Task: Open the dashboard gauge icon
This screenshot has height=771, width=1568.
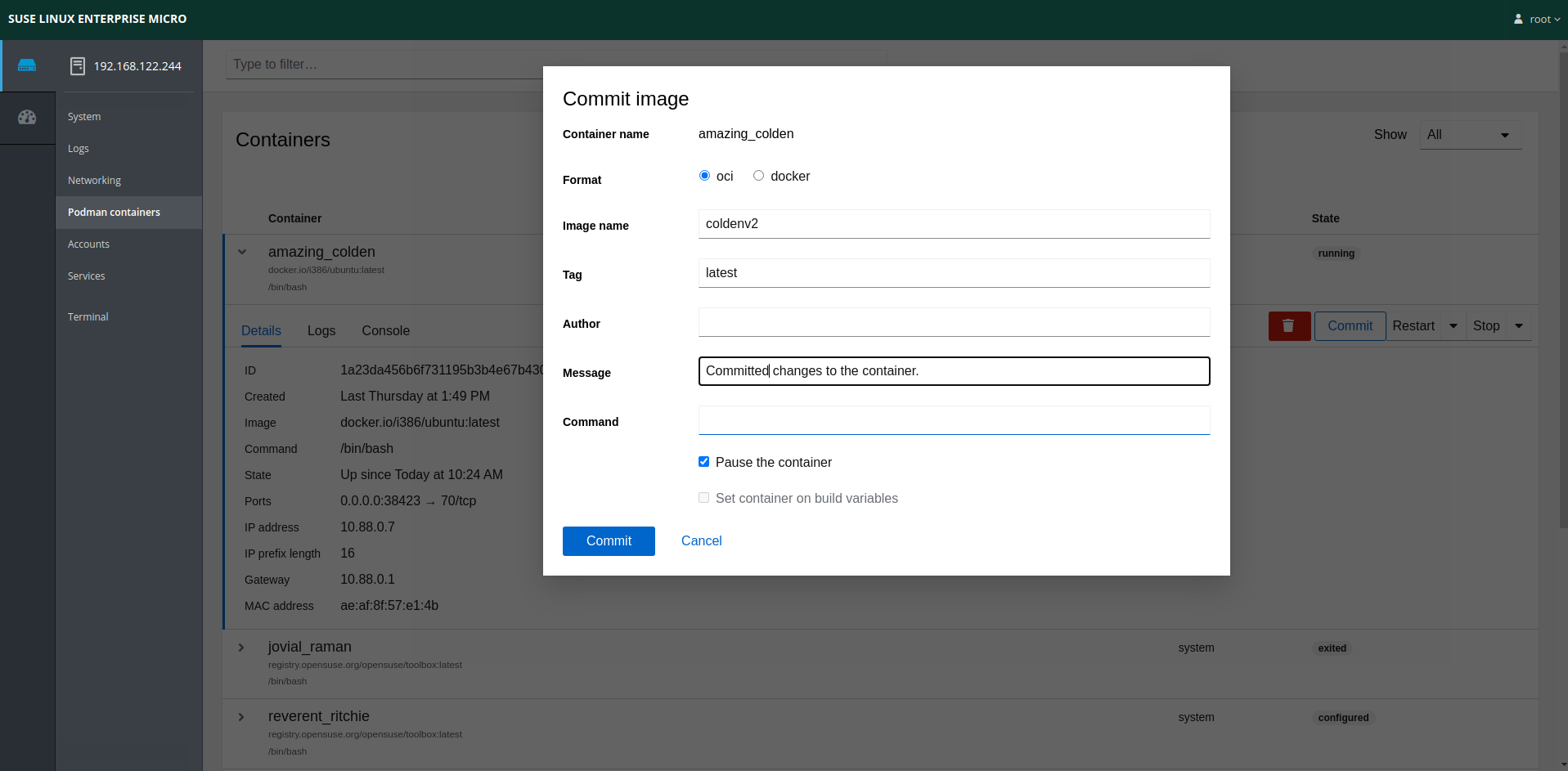Action: [27, 118]
